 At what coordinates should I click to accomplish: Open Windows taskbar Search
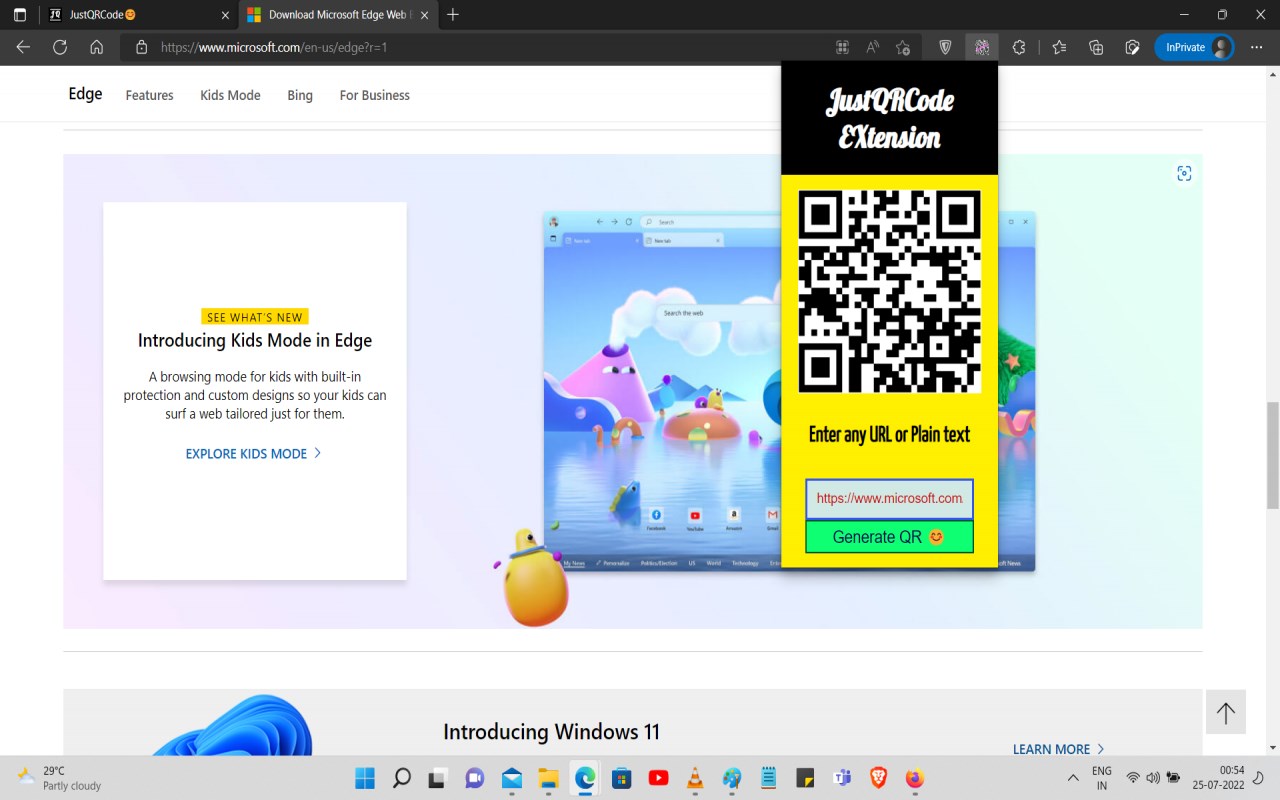[402, 778]
